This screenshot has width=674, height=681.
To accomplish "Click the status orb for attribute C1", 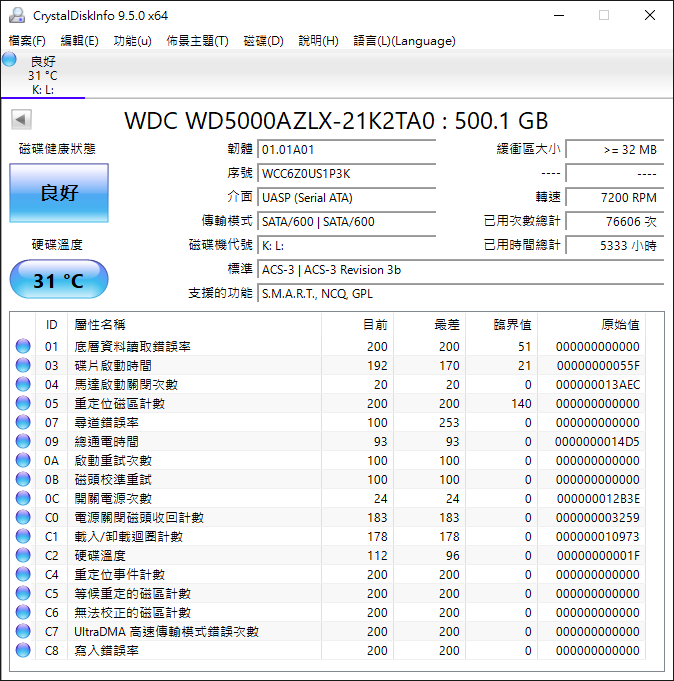I will click(x=23, y=536).
